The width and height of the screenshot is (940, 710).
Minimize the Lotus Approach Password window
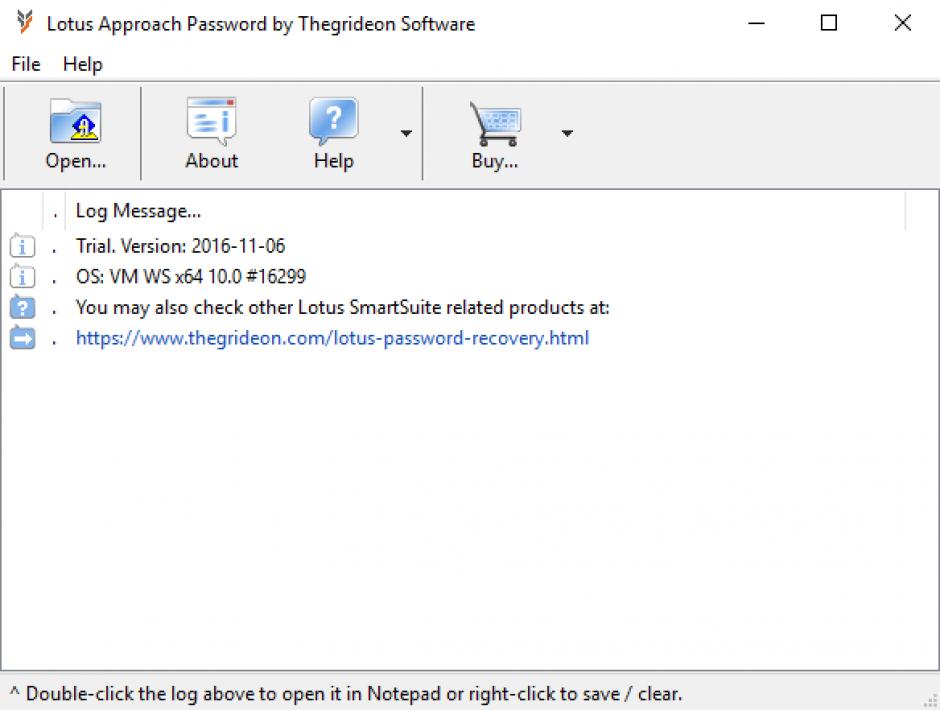tap(757, 23)
